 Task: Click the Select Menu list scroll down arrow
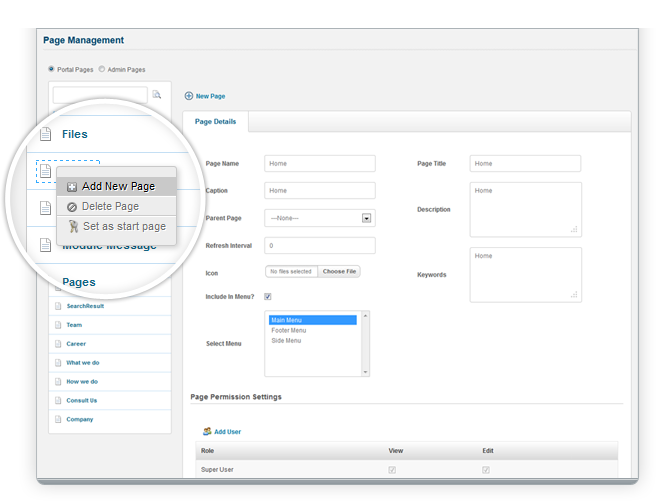pyautogui.click(x=365, y=372)
